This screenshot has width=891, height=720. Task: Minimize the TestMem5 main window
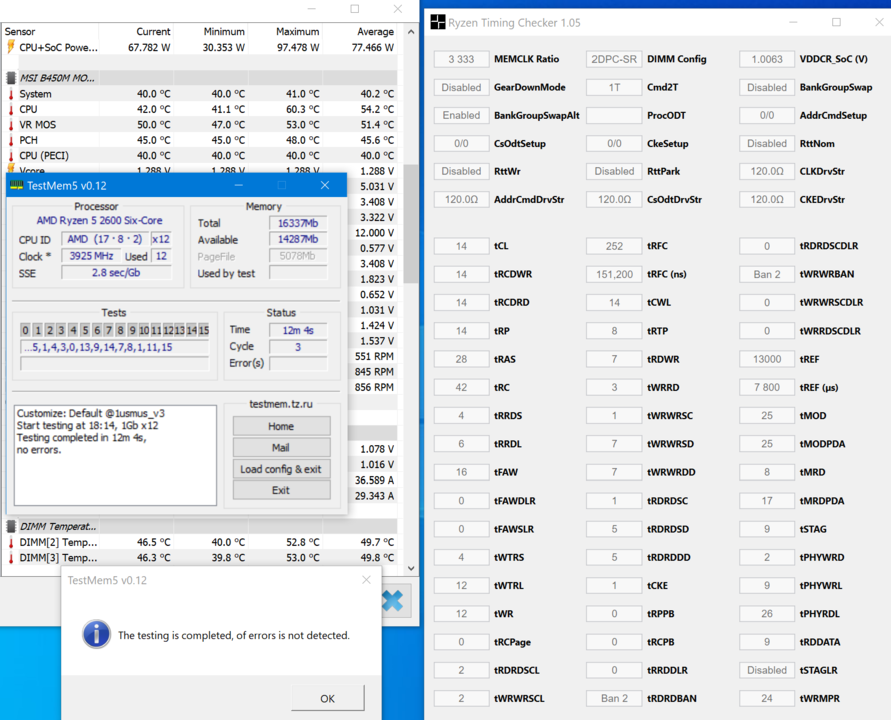pos(239,185)
